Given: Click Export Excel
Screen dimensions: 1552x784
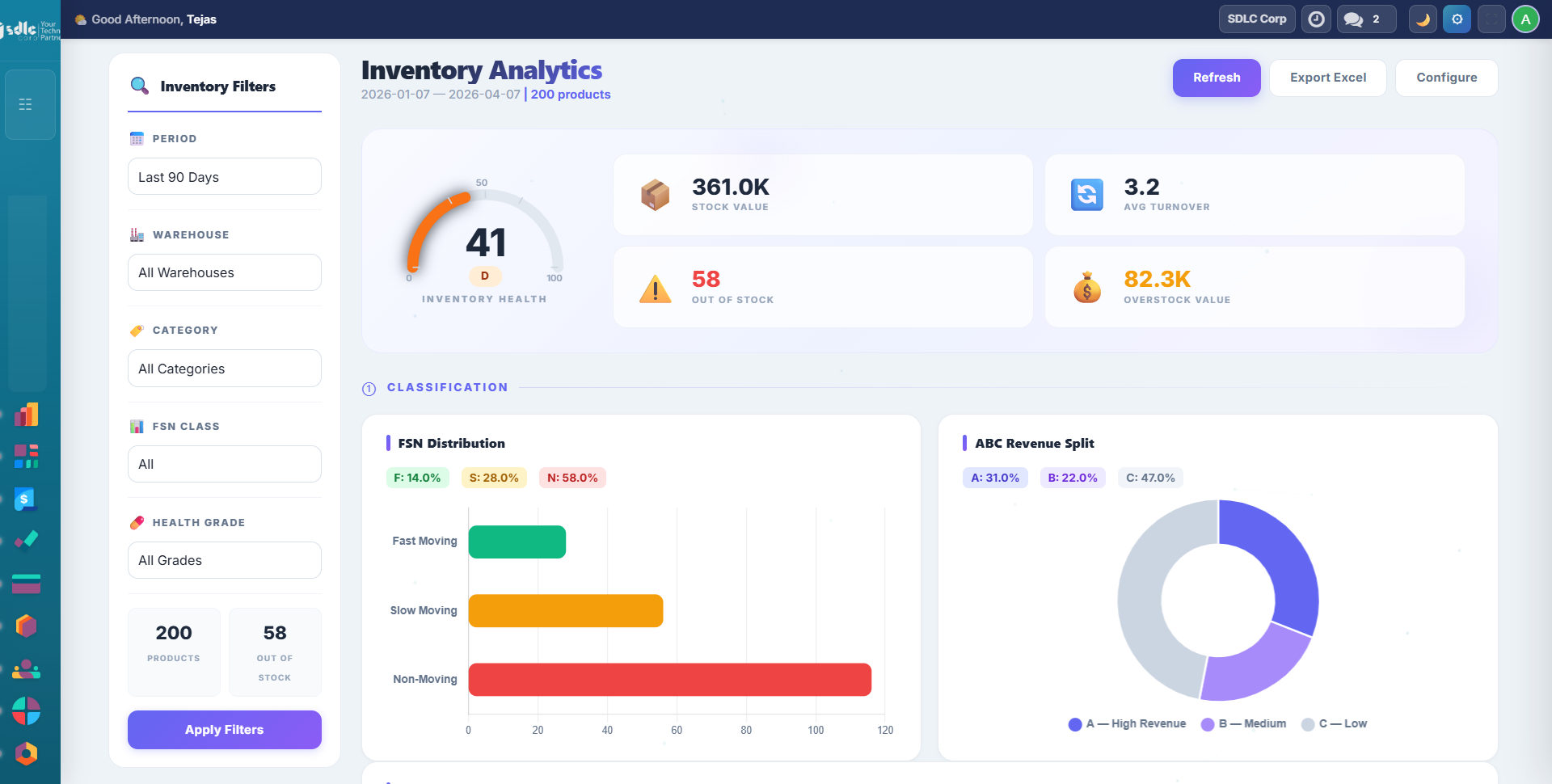Looking at the screenshot, I should 1327,78.
